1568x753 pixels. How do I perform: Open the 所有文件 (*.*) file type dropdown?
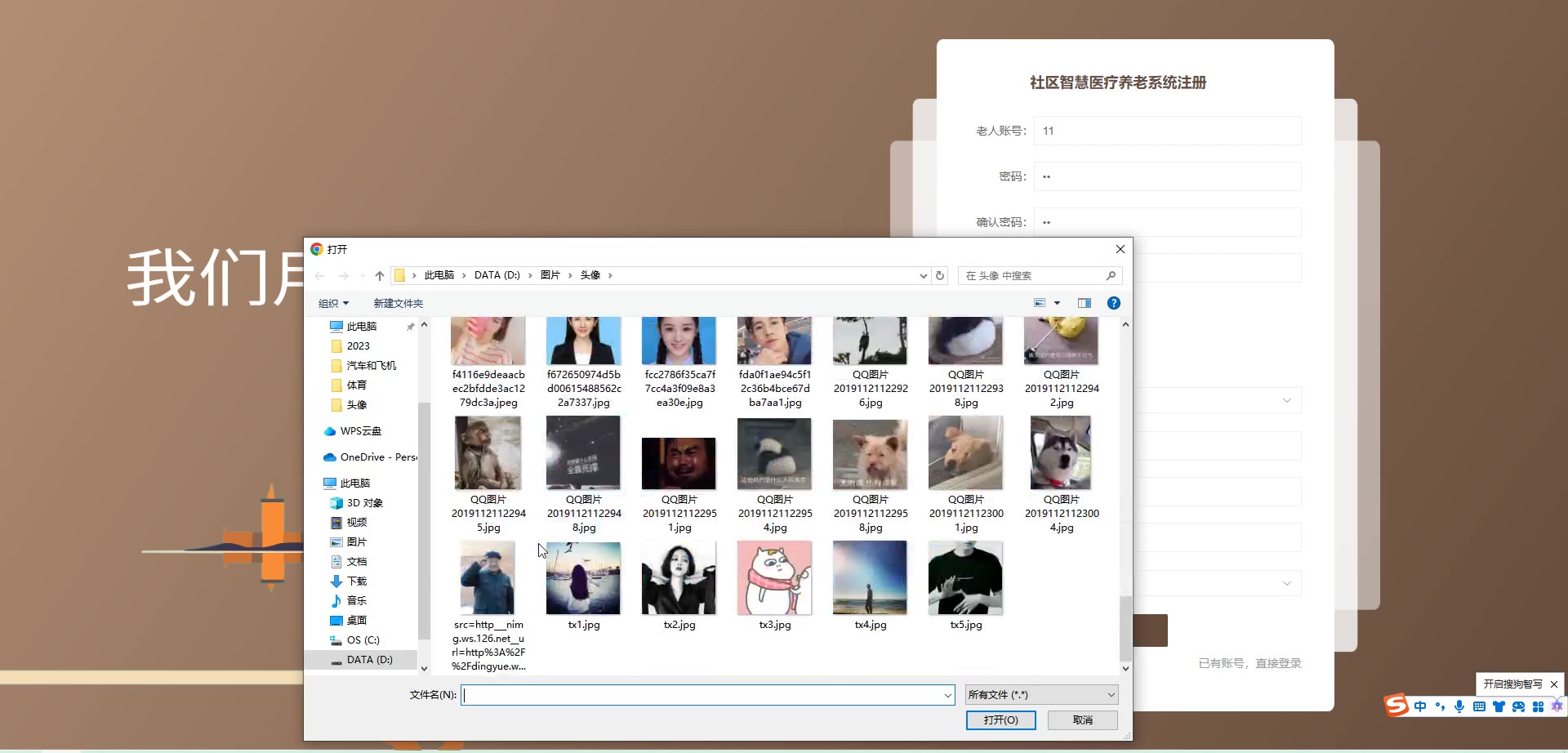point(1041,695)
